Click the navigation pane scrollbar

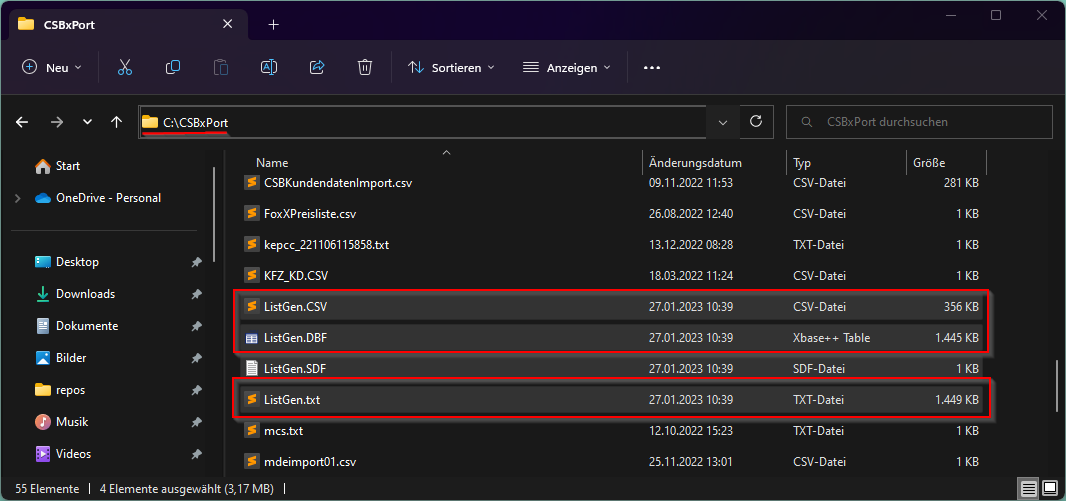pyautogui.click(x=215, y=216)
